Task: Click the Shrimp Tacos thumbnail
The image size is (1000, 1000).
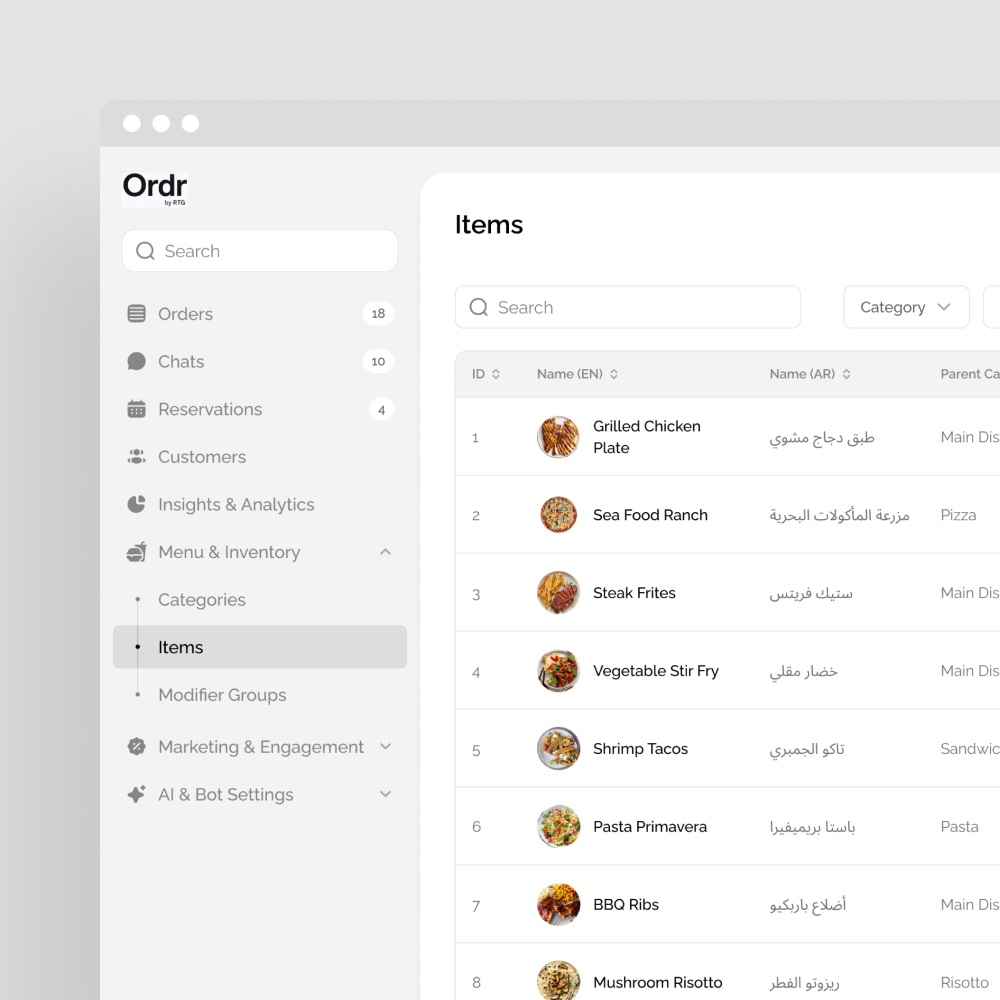Action: (558, 749)
